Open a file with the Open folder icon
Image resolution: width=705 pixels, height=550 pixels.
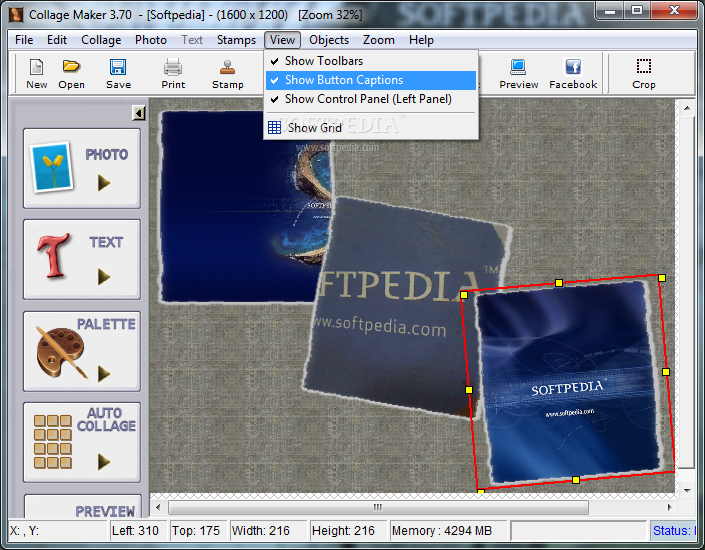[71, 67]
